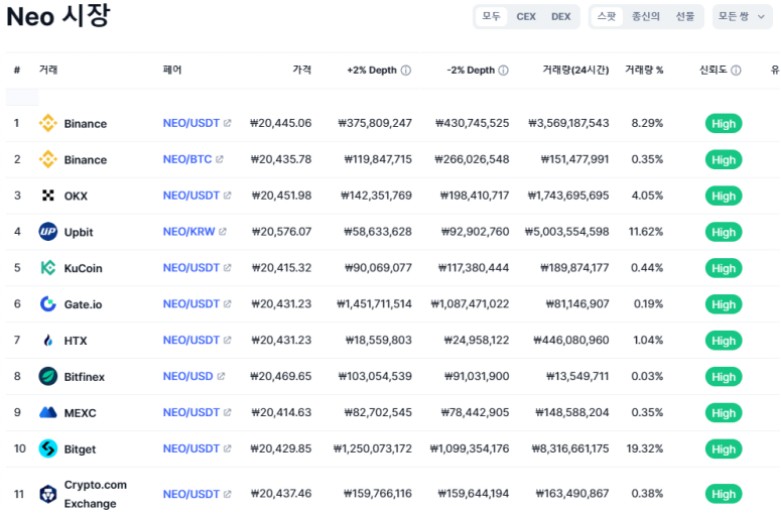Open the Upbit NEO/KRW pair link
Image resolution: width=781 pixels, height=520 pixels.
[189, 232]
